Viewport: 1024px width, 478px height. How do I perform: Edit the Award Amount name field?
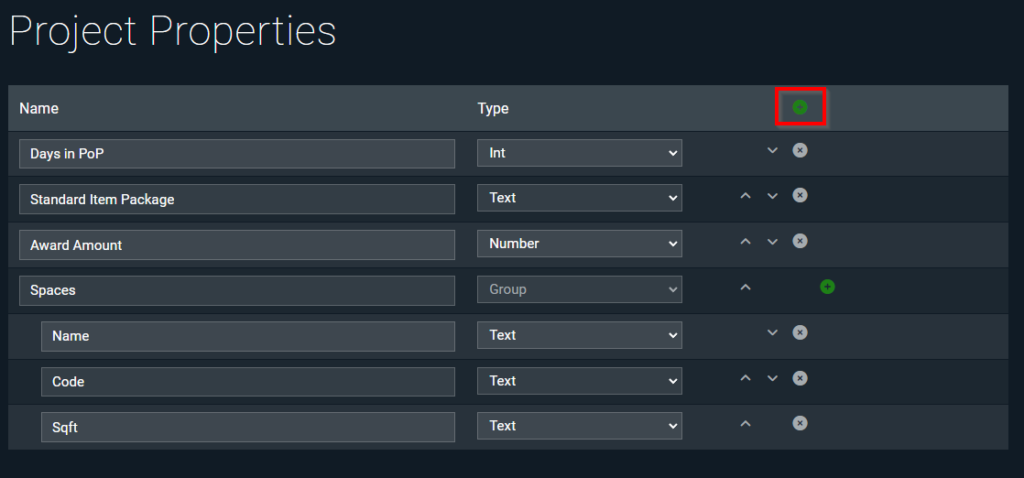click(x=237, y=245)
